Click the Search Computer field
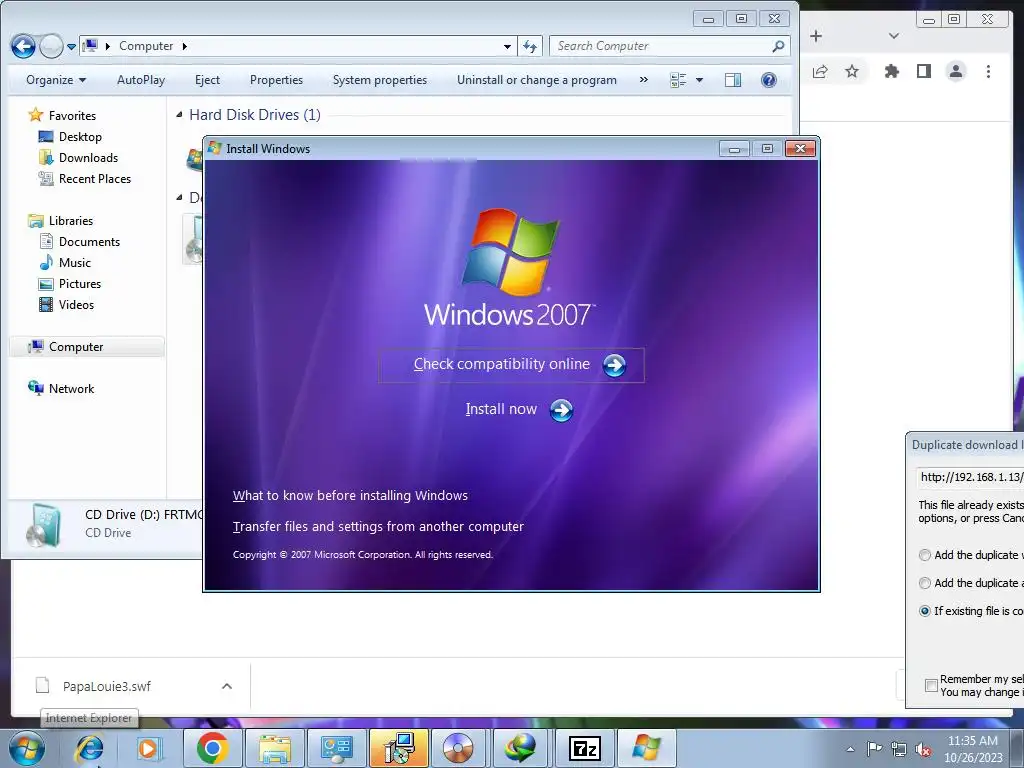Viewport: 1024px width, 768px height. (669, 46)
